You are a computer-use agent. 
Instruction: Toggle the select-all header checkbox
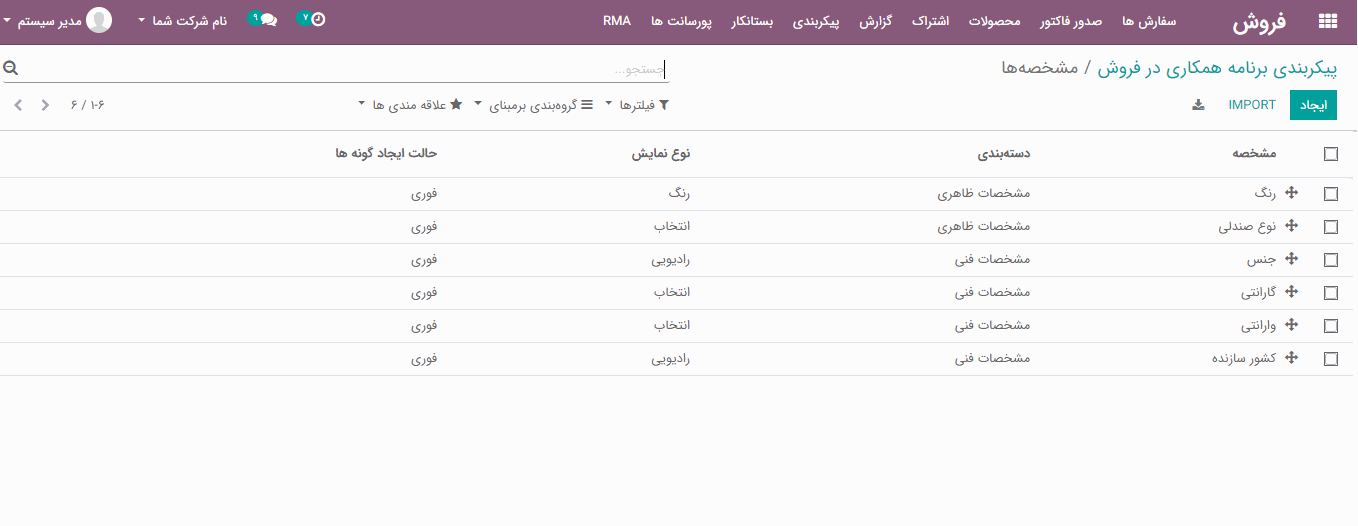click(x=1330, y=154)
